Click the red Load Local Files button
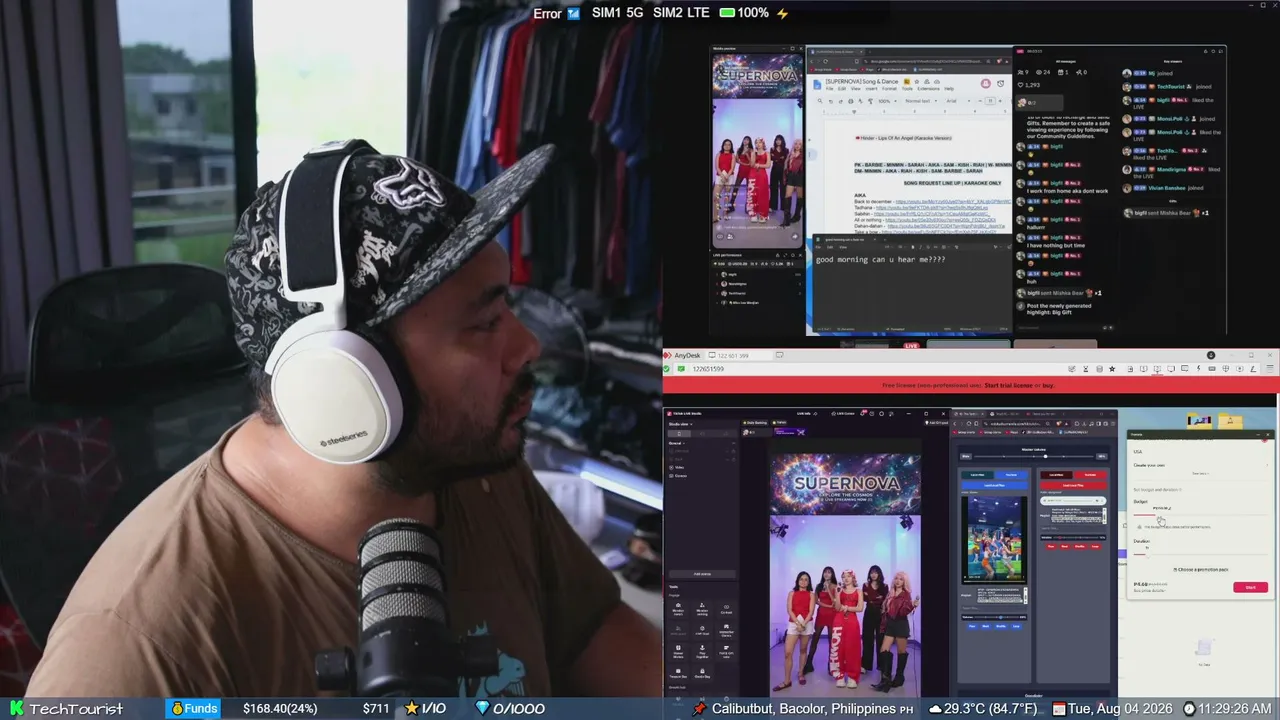This screenshot has width=1280, height=720. [x=1072, y=485]
